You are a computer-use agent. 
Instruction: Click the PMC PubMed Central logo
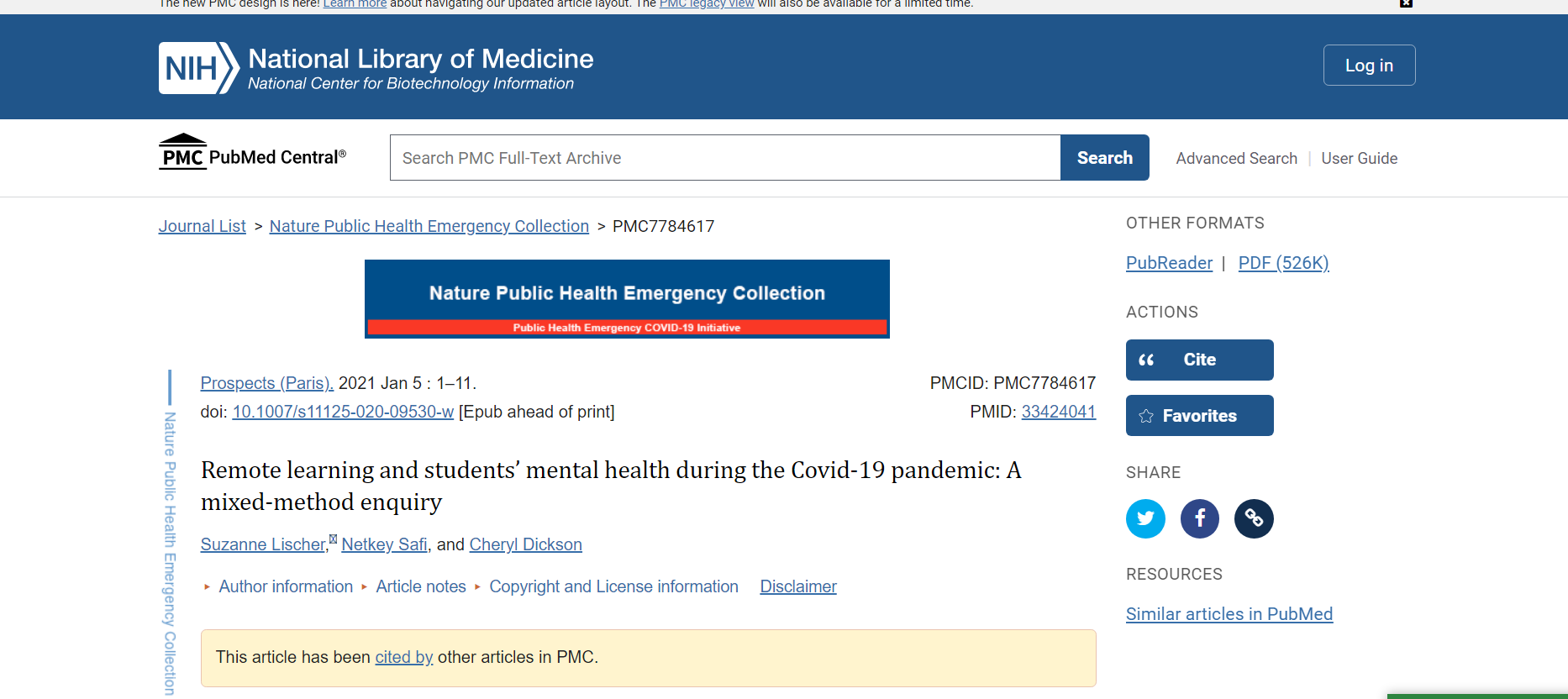tap(253, 154)
